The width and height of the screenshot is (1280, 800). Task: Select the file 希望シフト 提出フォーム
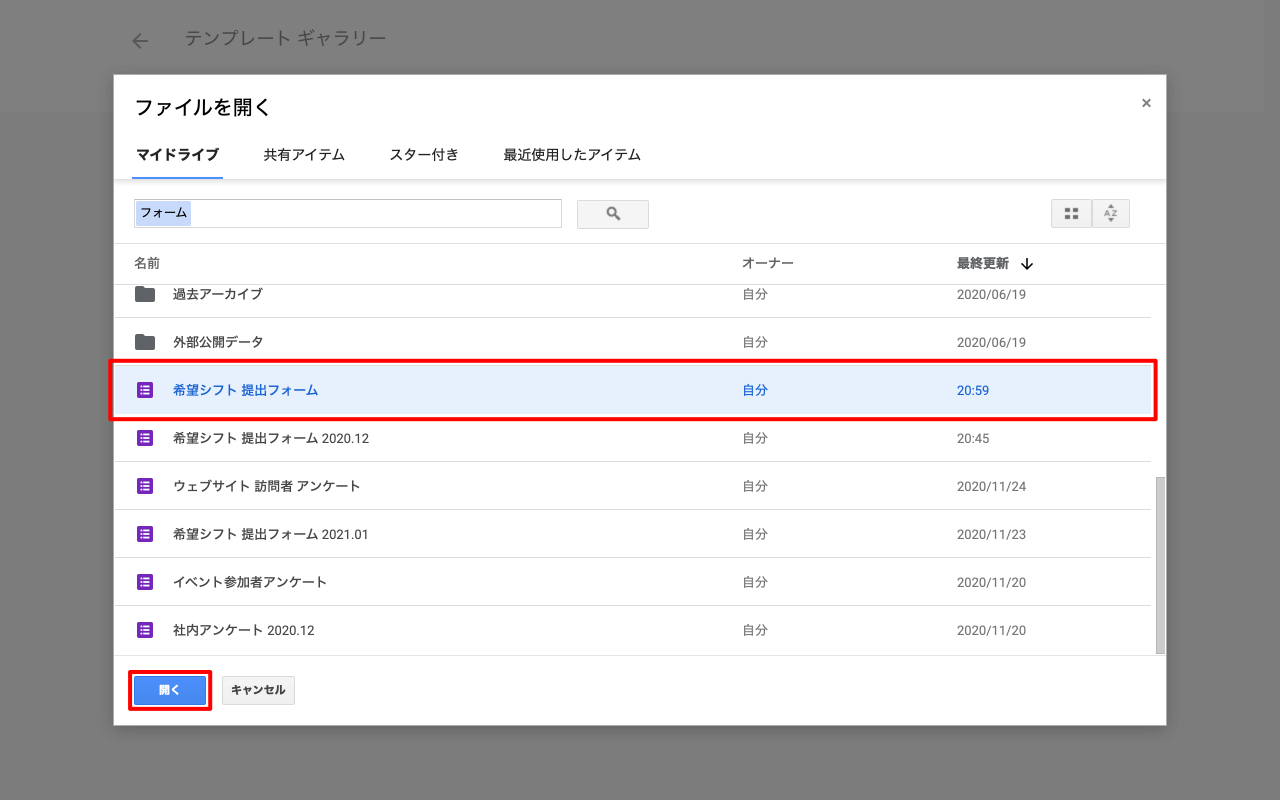632,390
